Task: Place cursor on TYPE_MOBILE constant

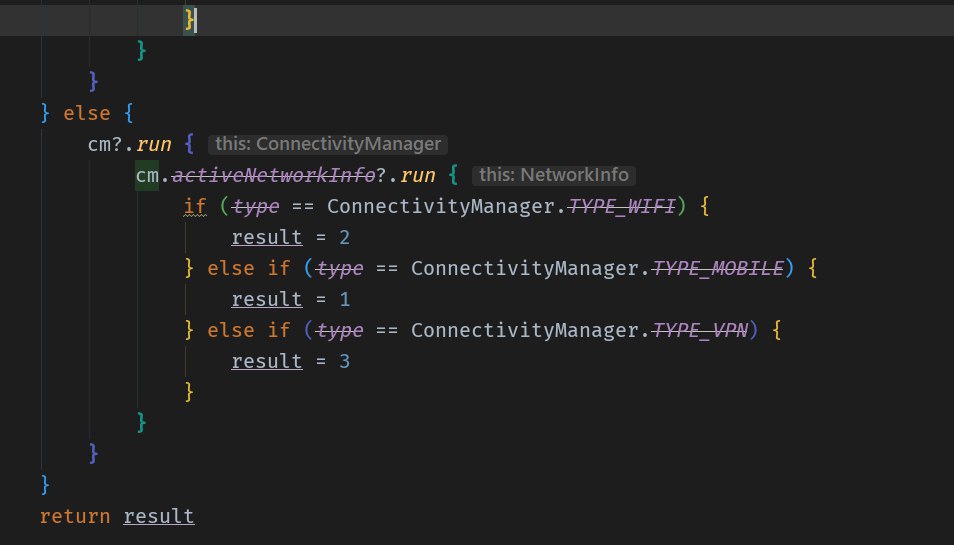Action: [x=717, y=268]
